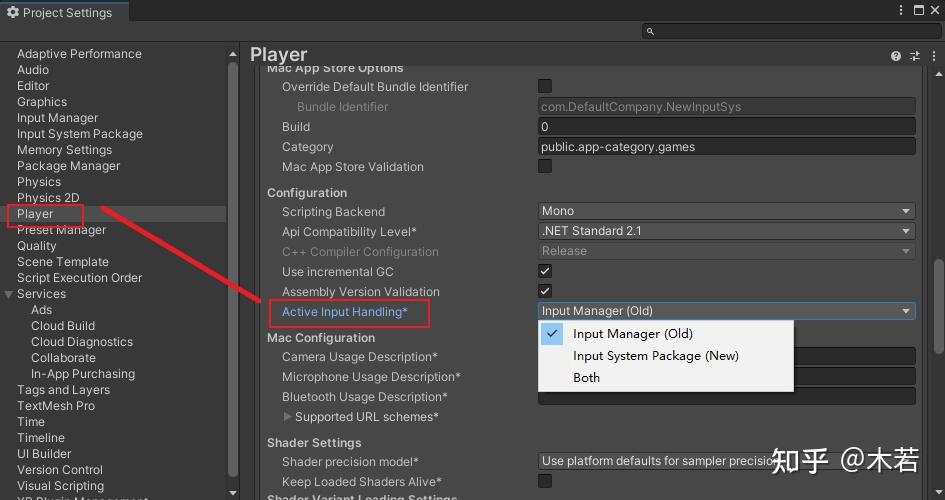Open the Api Compatibility Level dropdown

tap(726, 231)
